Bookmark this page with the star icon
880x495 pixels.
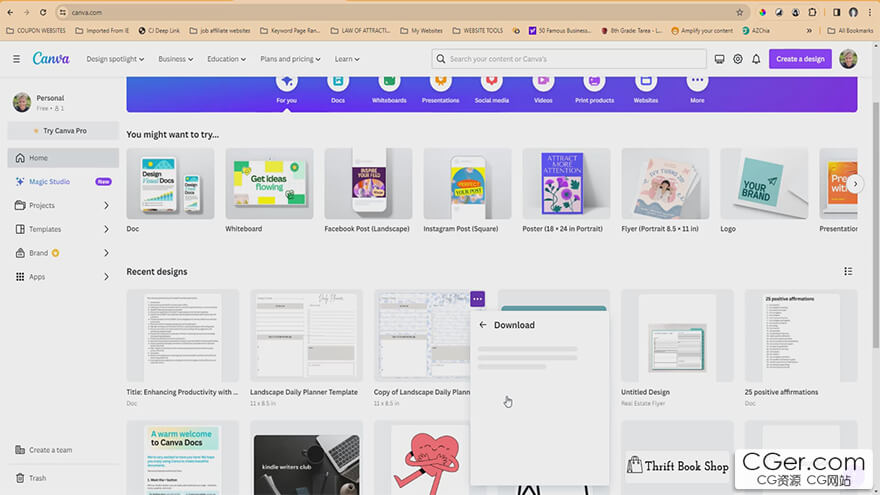[x=740, y=12]
